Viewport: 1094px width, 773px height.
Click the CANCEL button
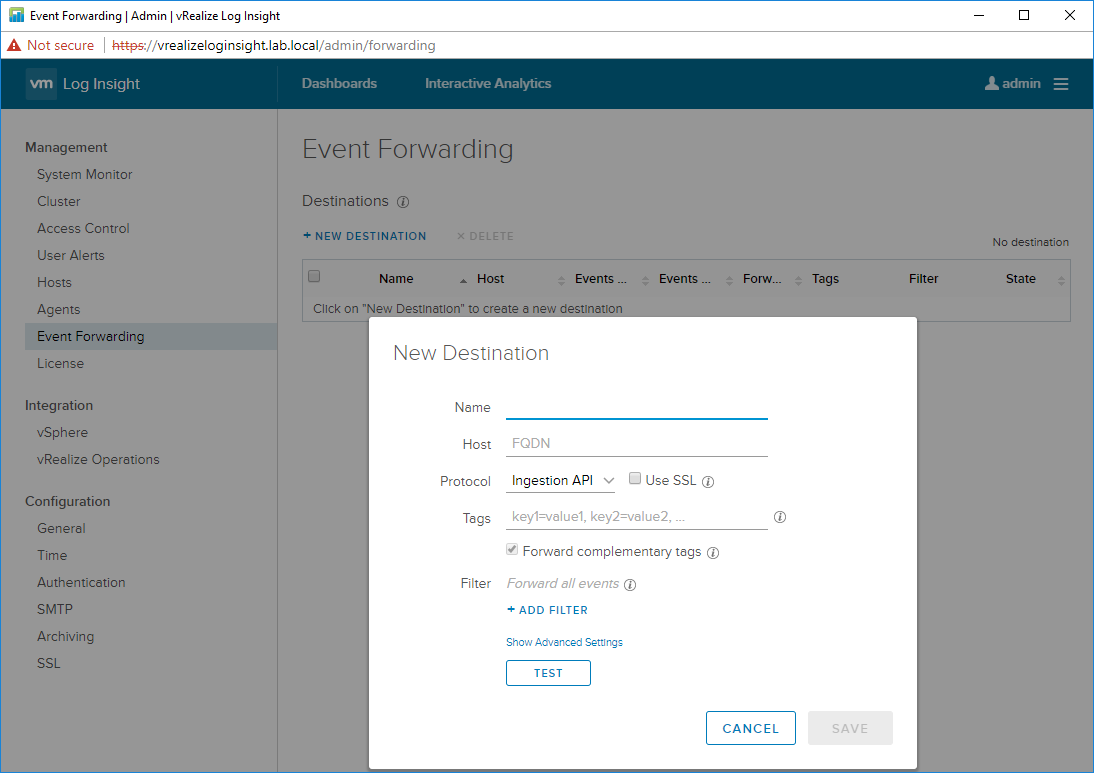(x=751, y=728)
